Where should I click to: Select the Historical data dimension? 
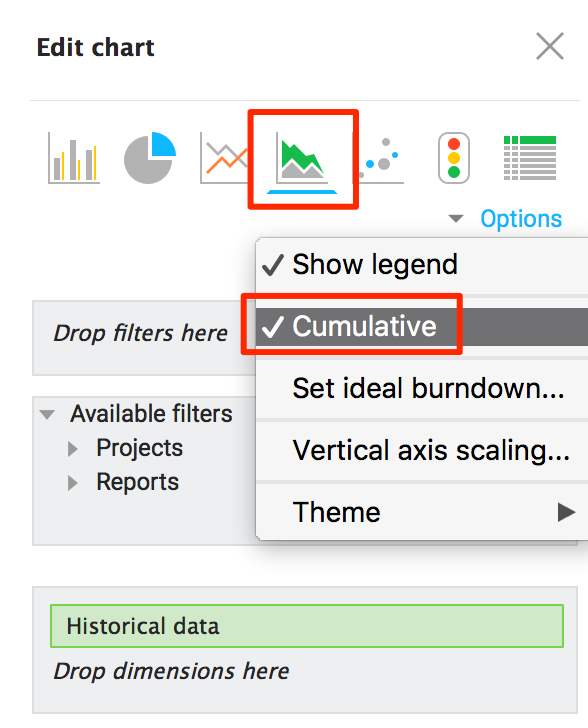pos(307,626)
